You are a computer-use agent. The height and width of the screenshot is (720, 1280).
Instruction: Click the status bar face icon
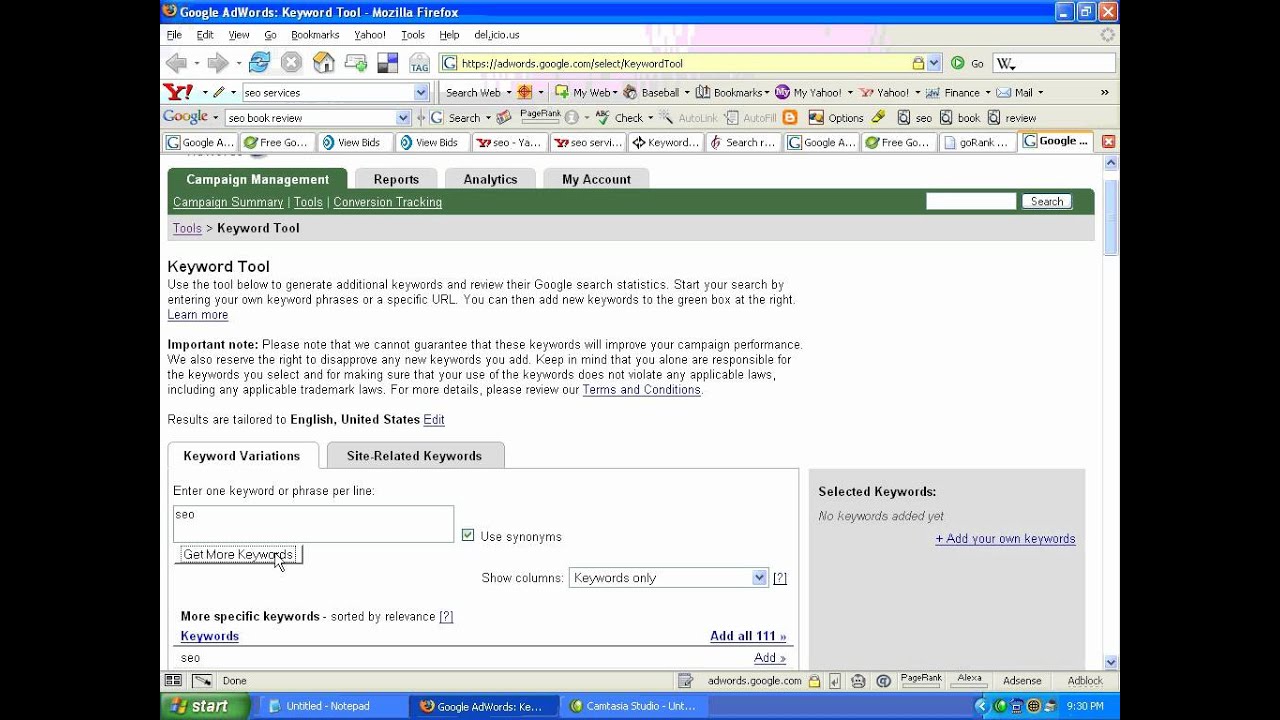(859, 681)
